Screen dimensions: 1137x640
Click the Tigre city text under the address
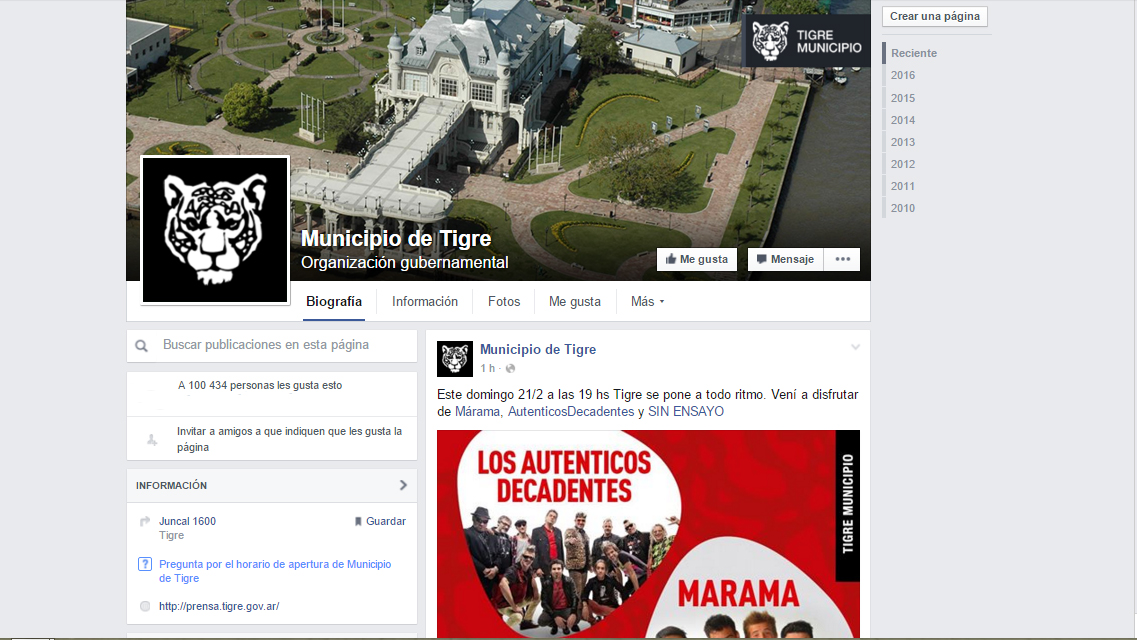[x=172, y=536]
